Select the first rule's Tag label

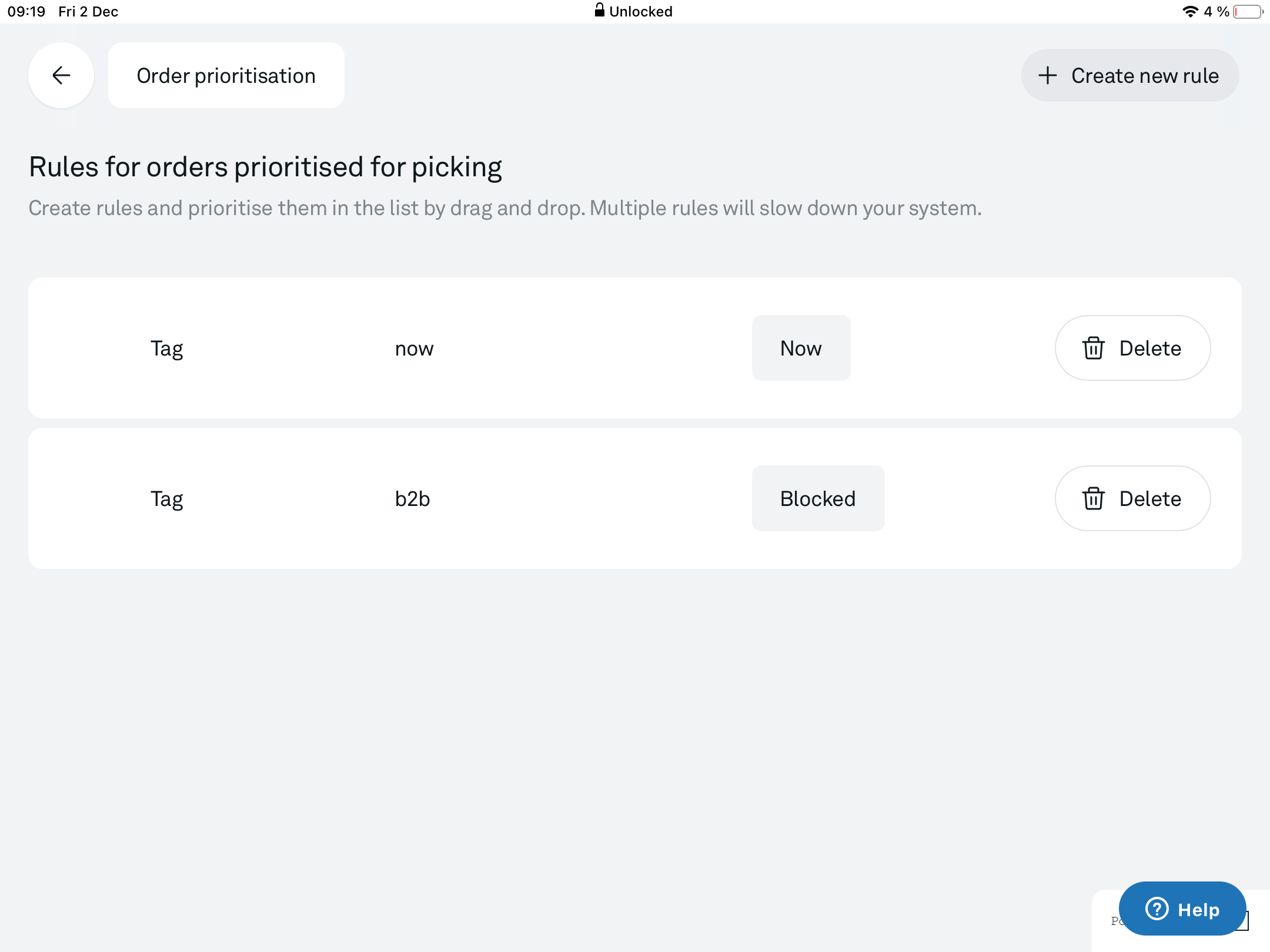(167, 349)
